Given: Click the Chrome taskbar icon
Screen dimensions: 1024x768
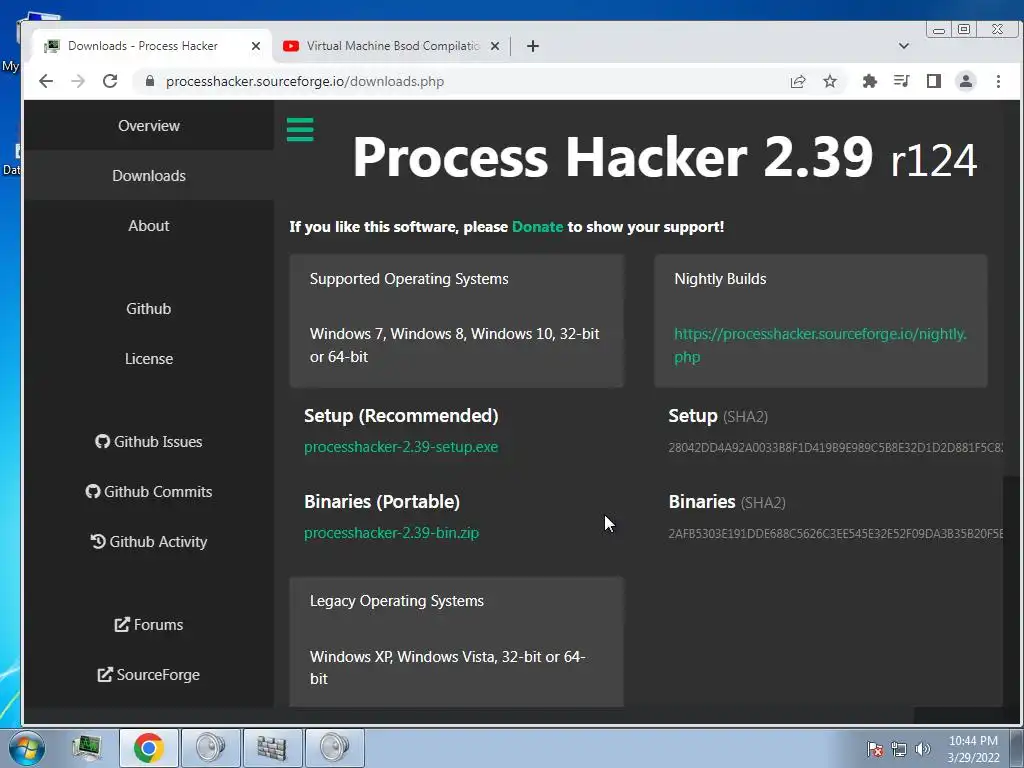Looking at the screenshot, I should [149, 748].
